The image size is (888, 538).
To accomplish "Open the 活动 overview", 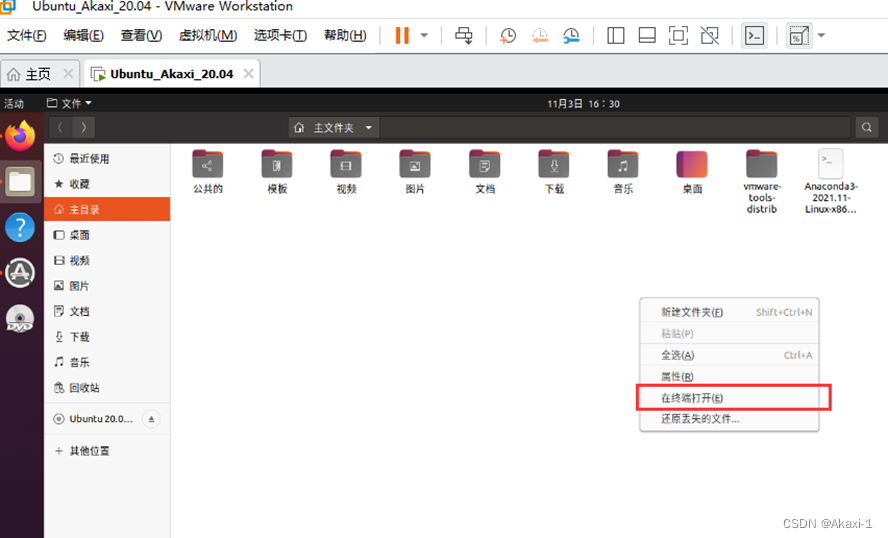I will 14,104.
